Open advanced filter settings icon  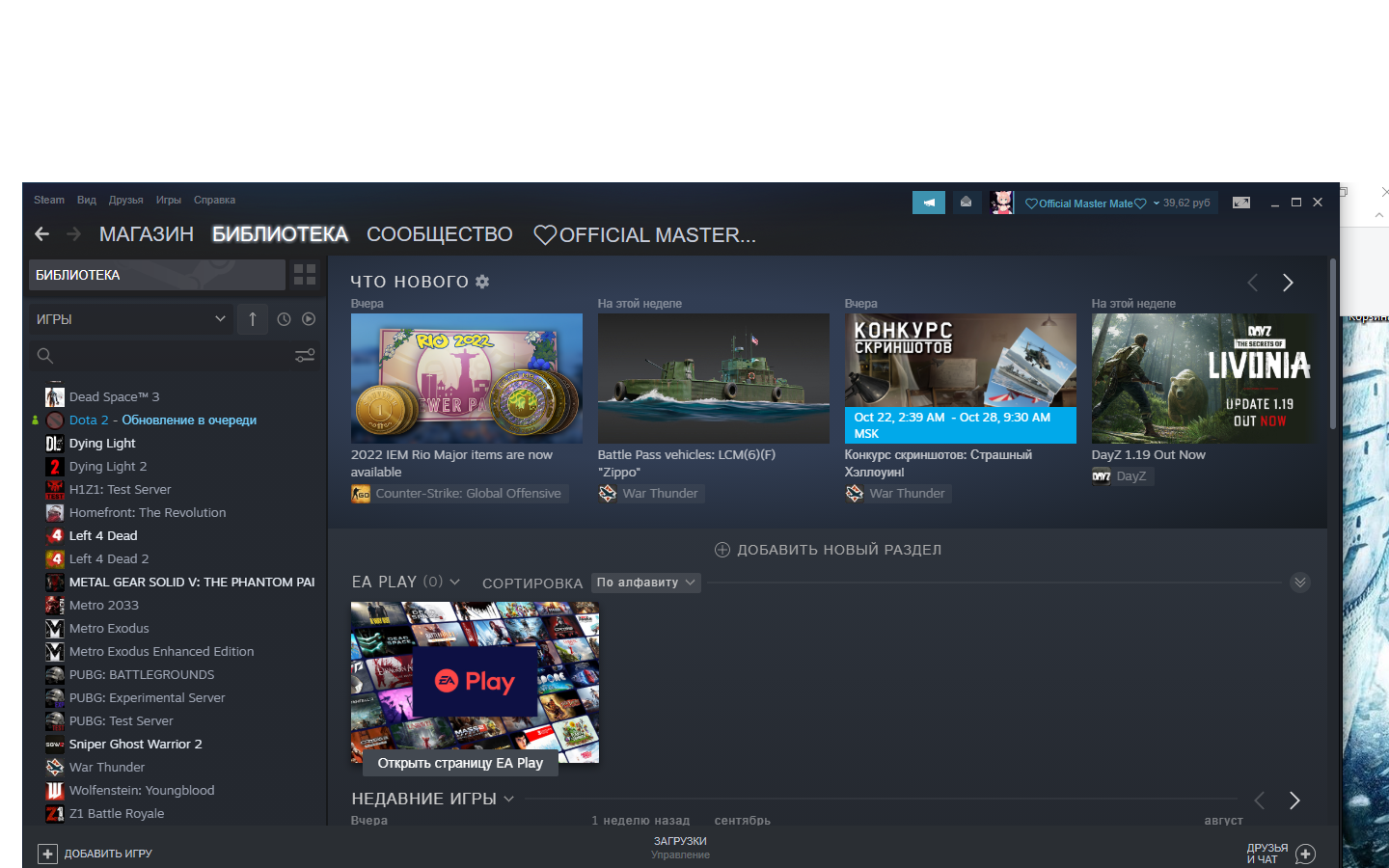click(x=305, y=356)
